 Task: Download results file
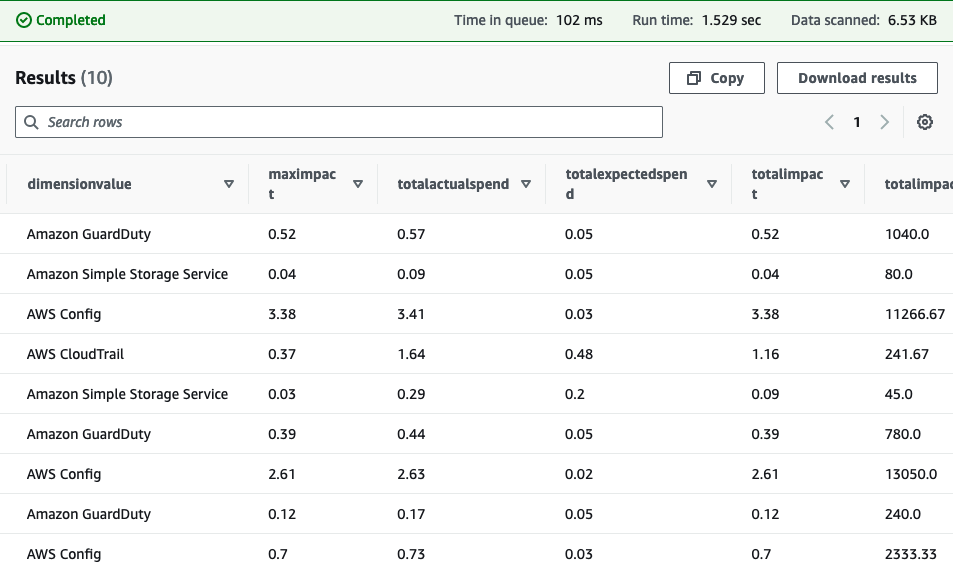pyautogui.click(x=857, y=78)
